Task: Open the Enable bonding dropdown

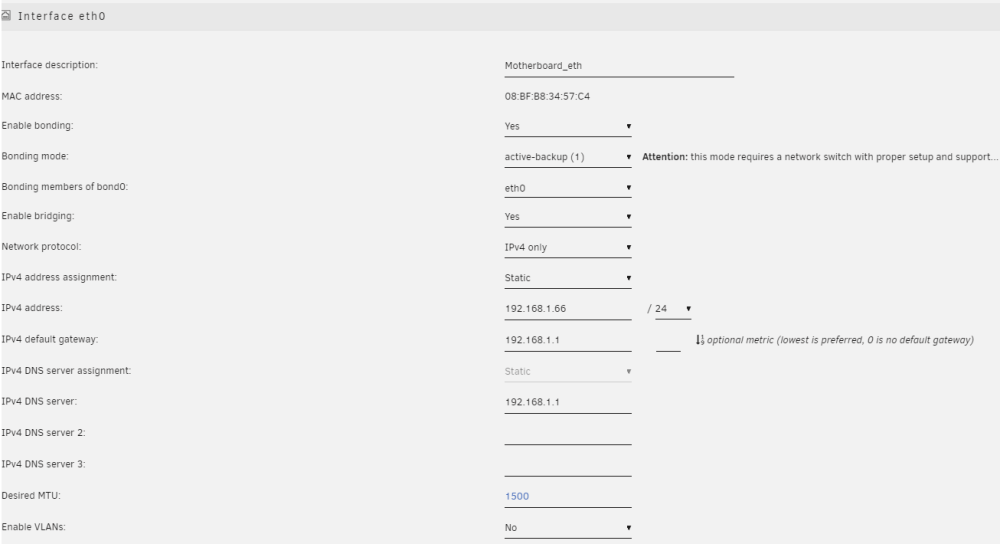Action: [x=568, y=126]
